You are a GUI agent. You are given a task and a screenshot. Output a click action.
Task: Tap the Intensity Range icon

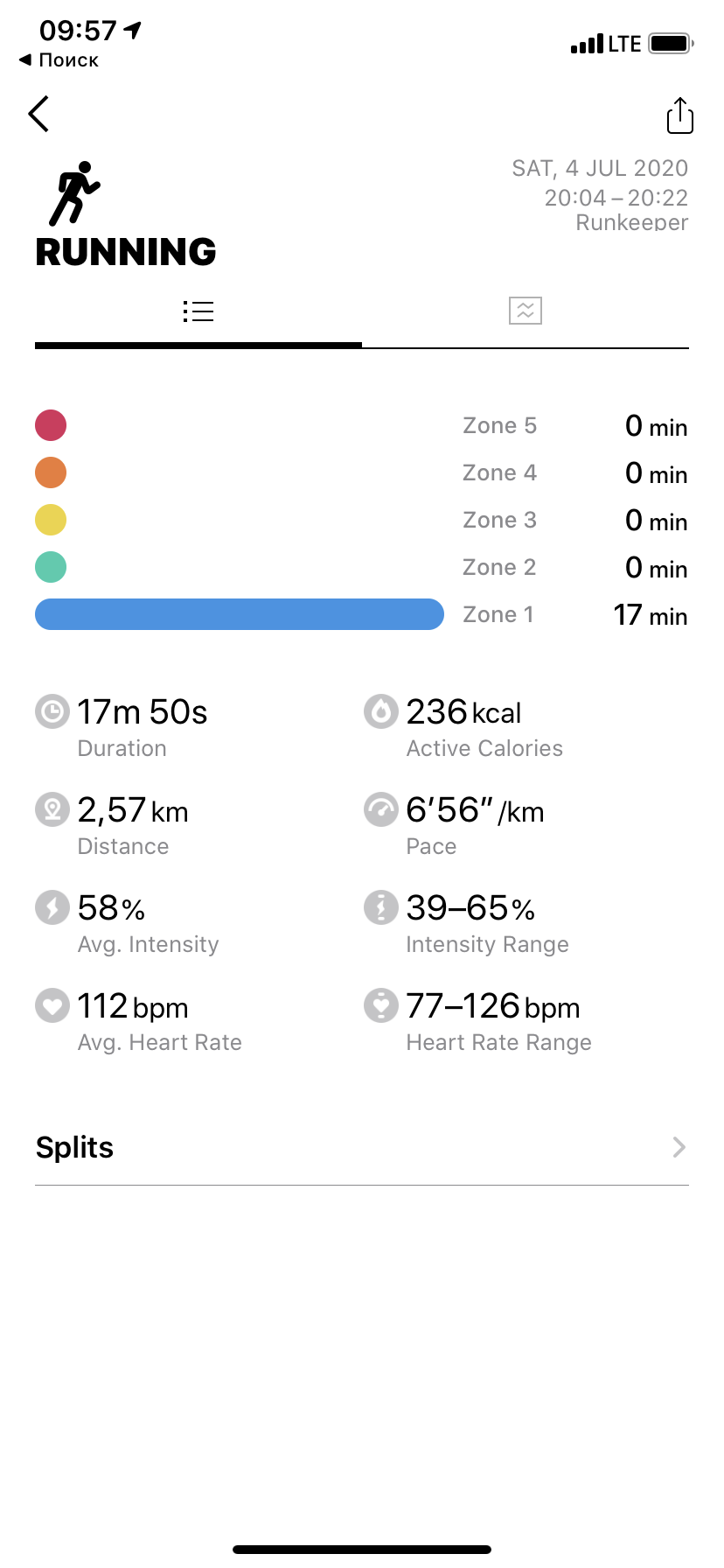[x=381, y=907]
